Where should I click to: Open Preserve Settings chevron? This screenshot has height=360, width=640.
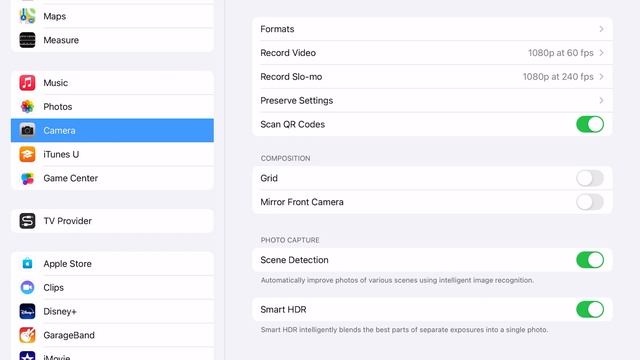tap(601, 100)
